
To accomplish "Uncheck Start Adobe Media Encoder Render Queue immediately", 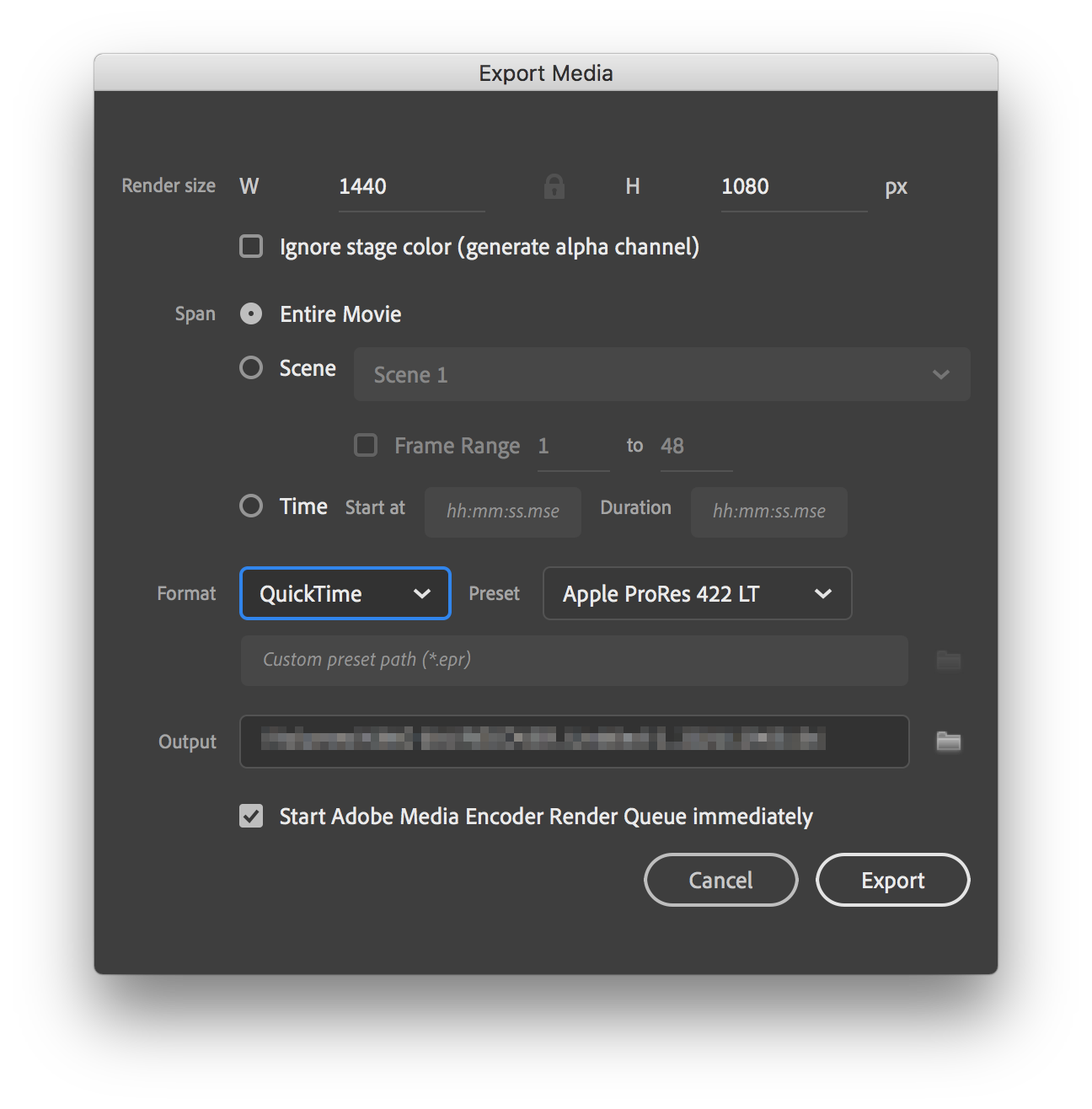I will (x=250, y=816).
